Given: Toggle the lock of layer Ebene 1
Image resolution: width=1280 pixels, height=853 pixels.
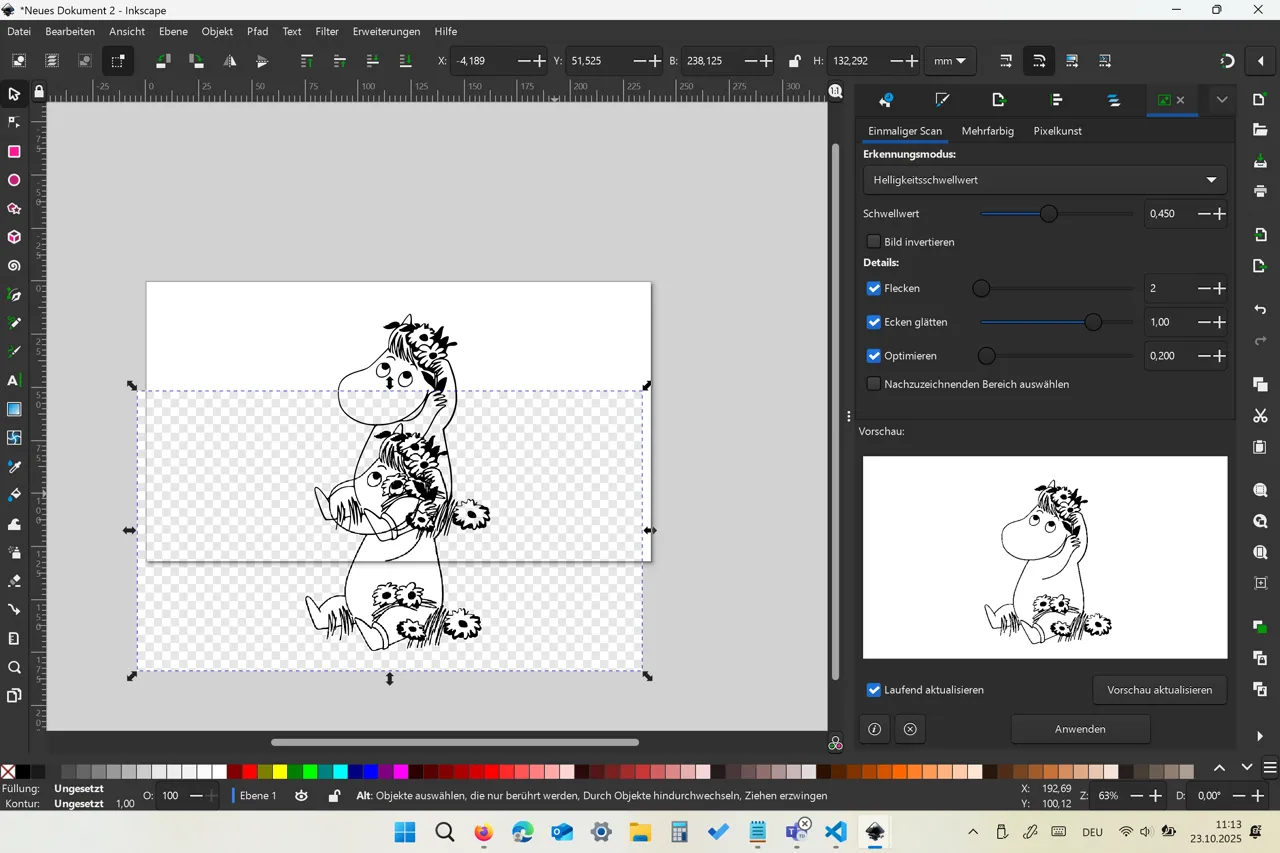Looking at the screenshot, I should (x=334, y=796).
